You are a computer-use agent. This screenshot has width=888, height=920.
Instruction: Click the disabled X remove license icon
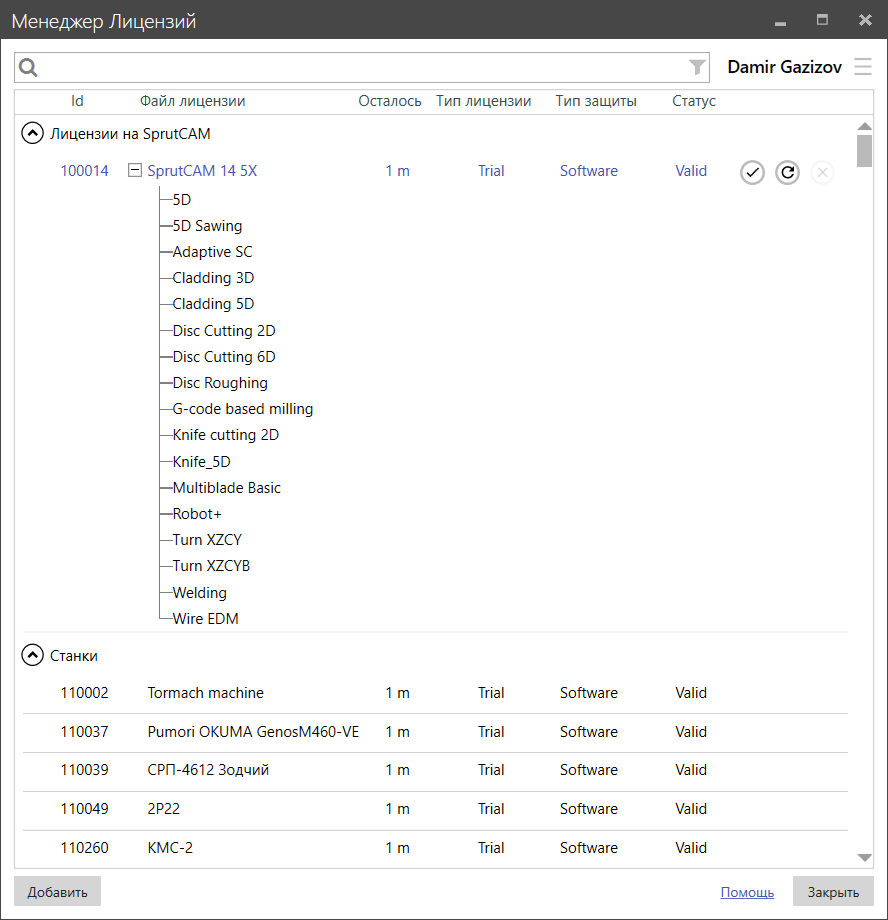click(822, 172)
